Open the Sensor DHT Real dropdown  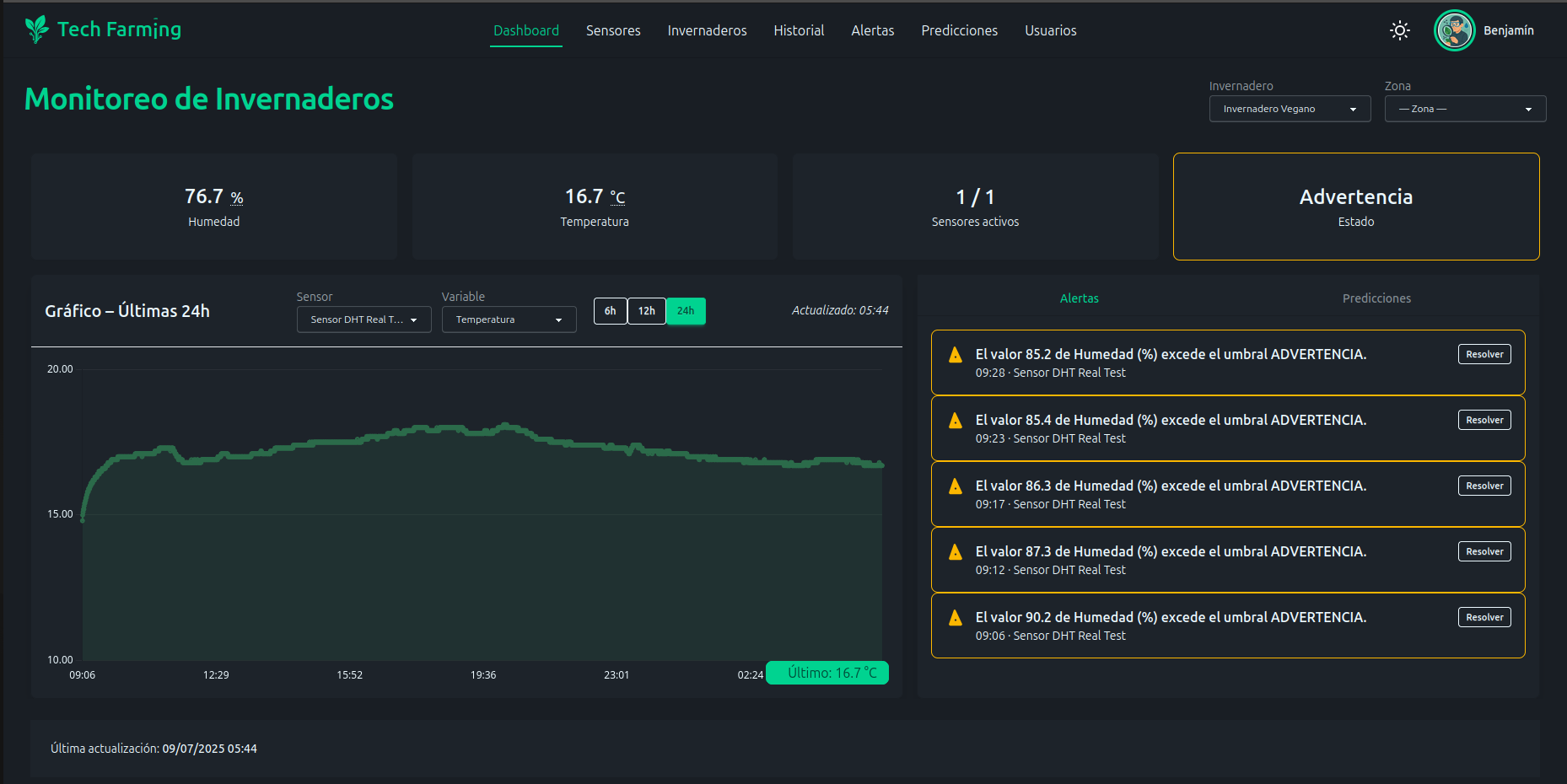point(363,319)
